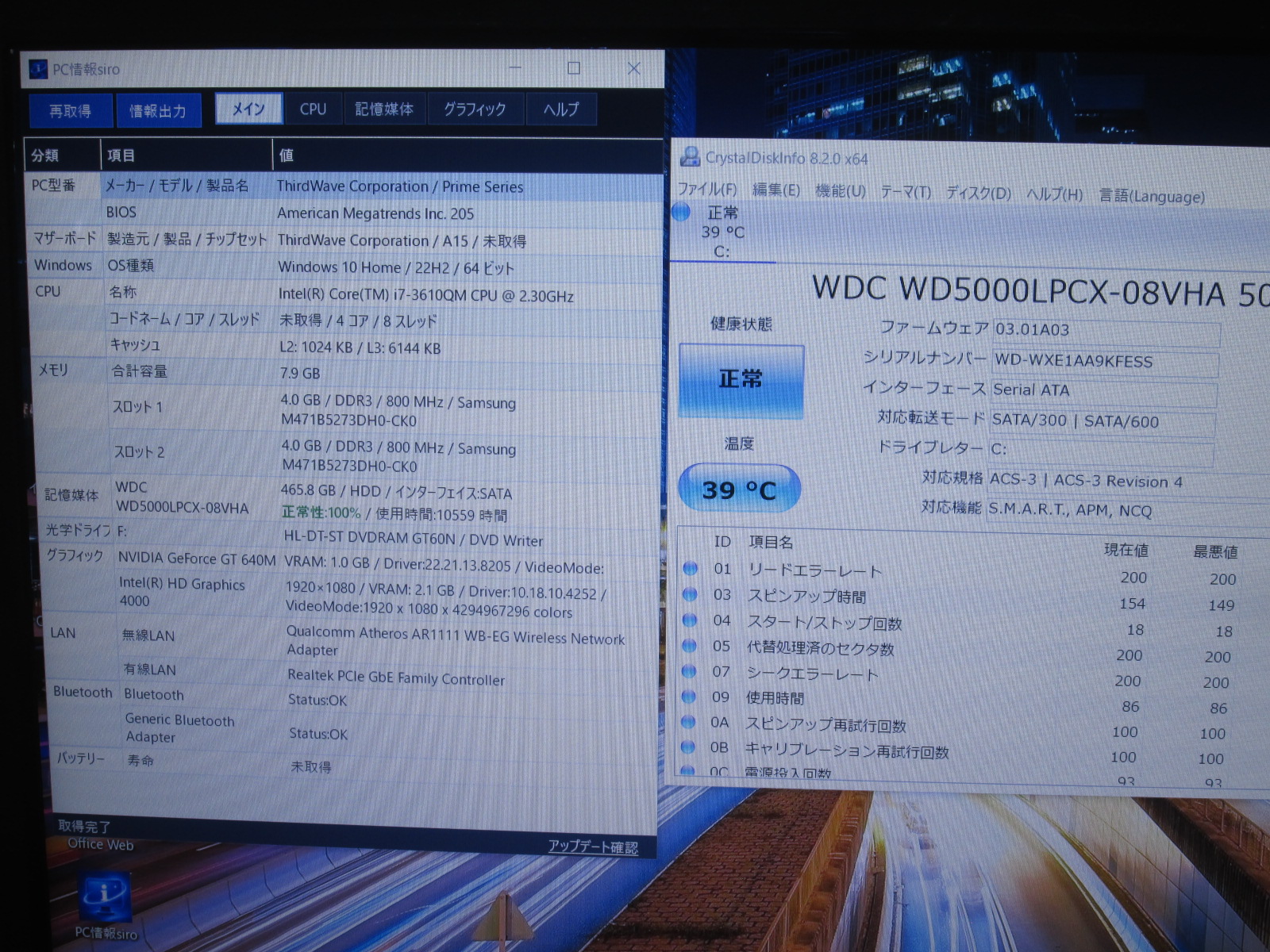The width and height of the screenshot is (1270, 952).
Task: Click the 39 °C temperature button
Action: coord(739,489)
